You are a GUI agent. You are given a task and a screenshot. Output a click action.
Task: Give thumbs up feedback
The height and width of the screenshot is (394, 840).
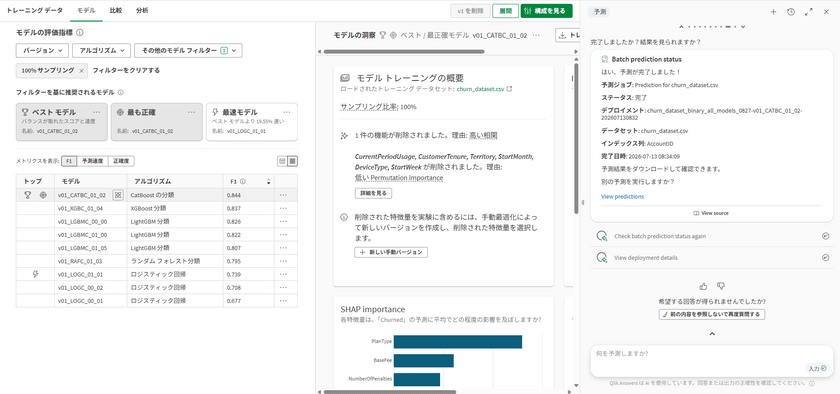click(x=703, y=286)
